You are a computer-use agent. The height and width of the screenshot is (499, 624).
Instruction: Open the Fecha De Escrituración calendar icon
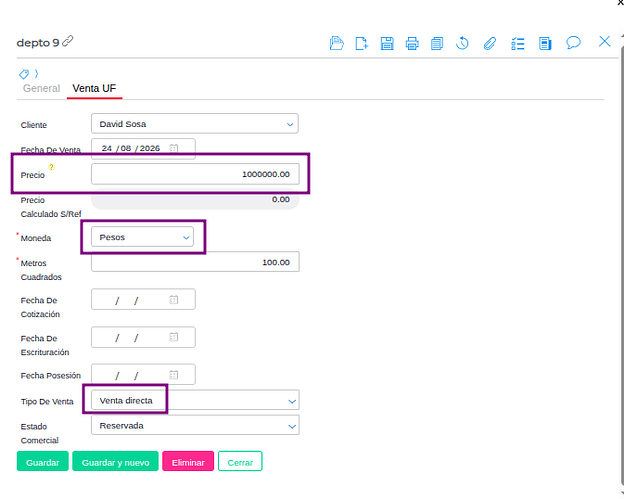[x=174, y=337]
